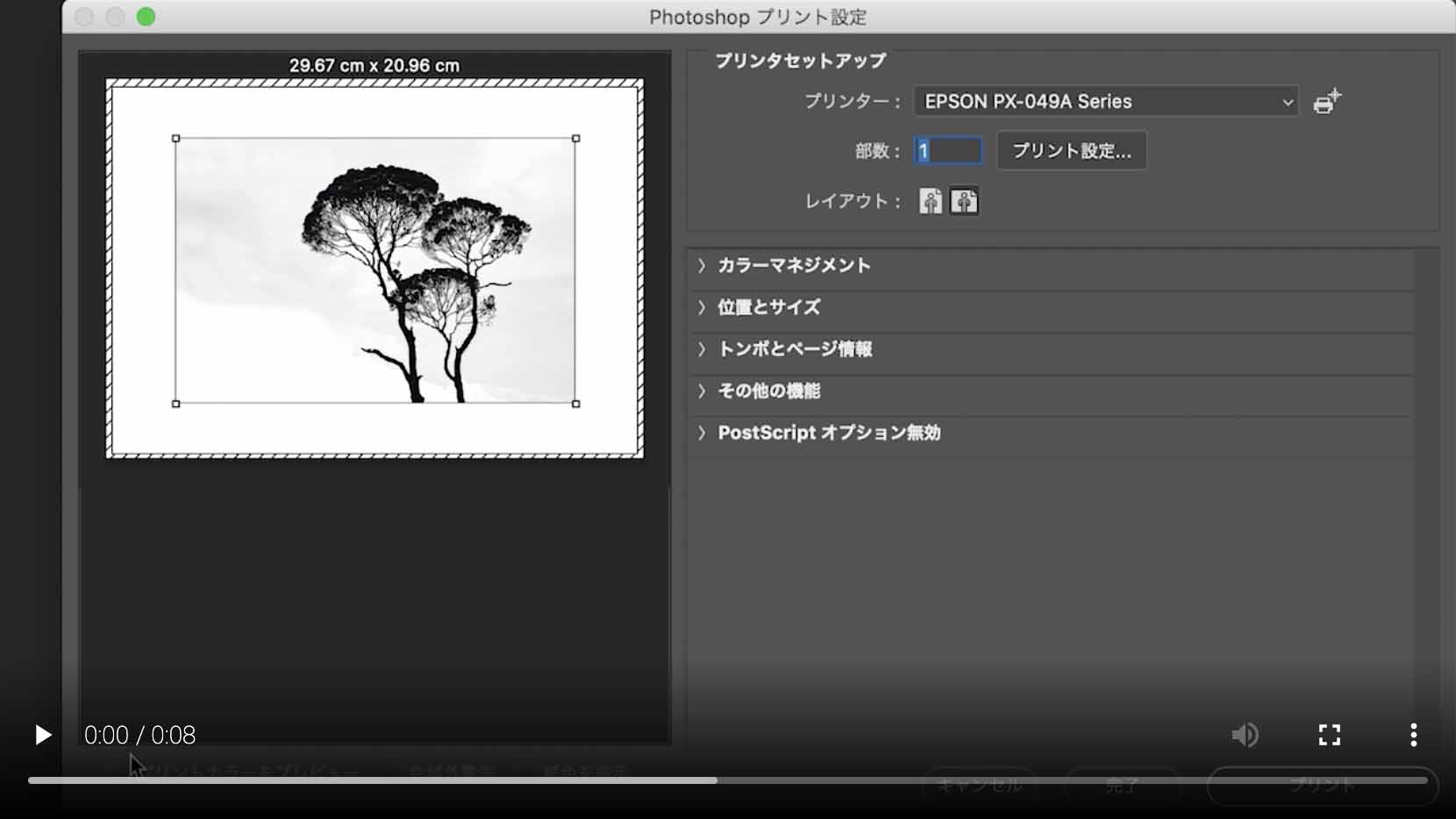This screenshot has height=819, width=1456.
Task: Click the copies (部数) input field
Action: [x=947, y=151]
